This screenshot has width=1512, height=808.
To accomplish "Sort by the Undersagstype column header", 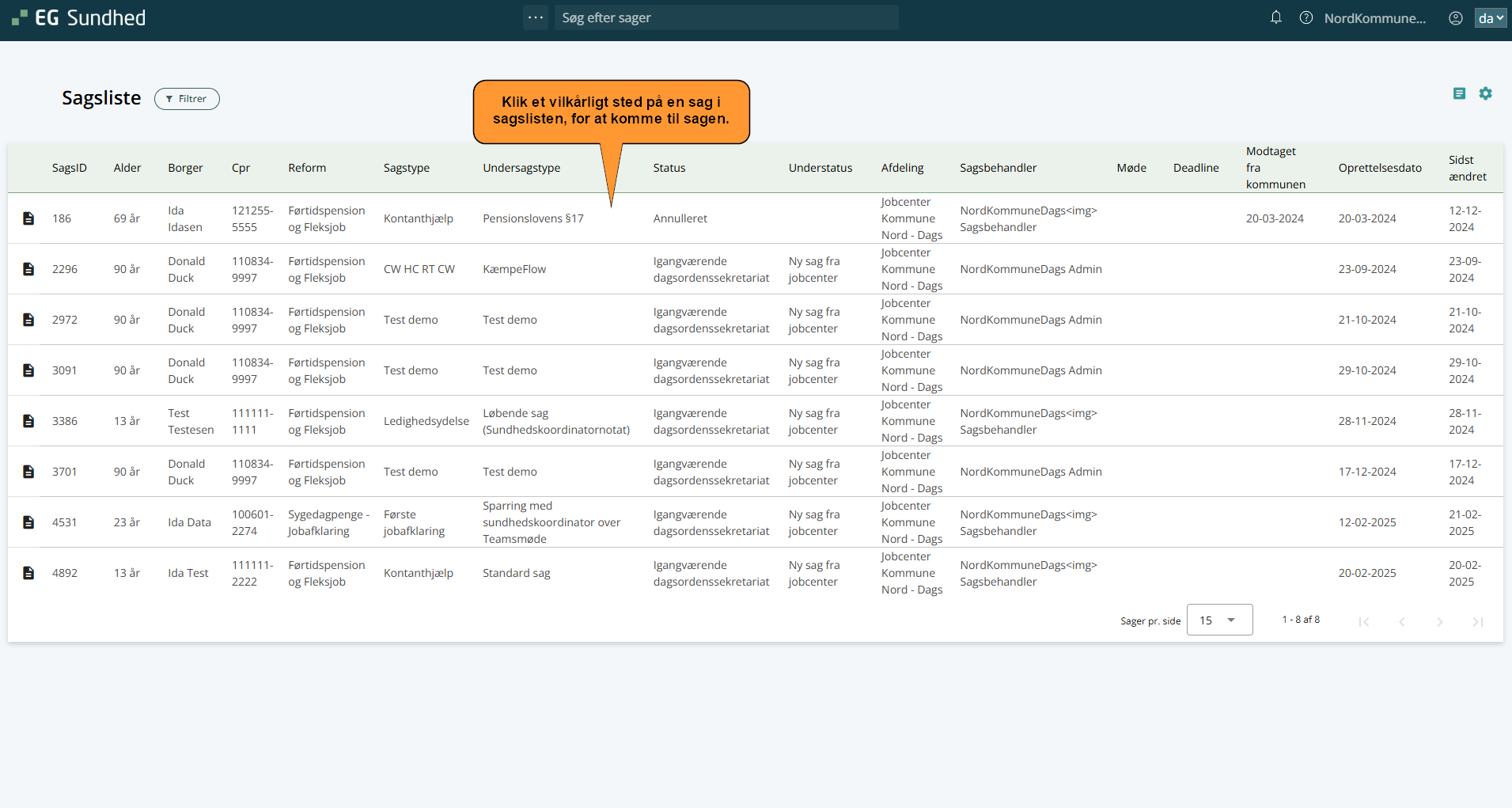I will tap(521, 168).
